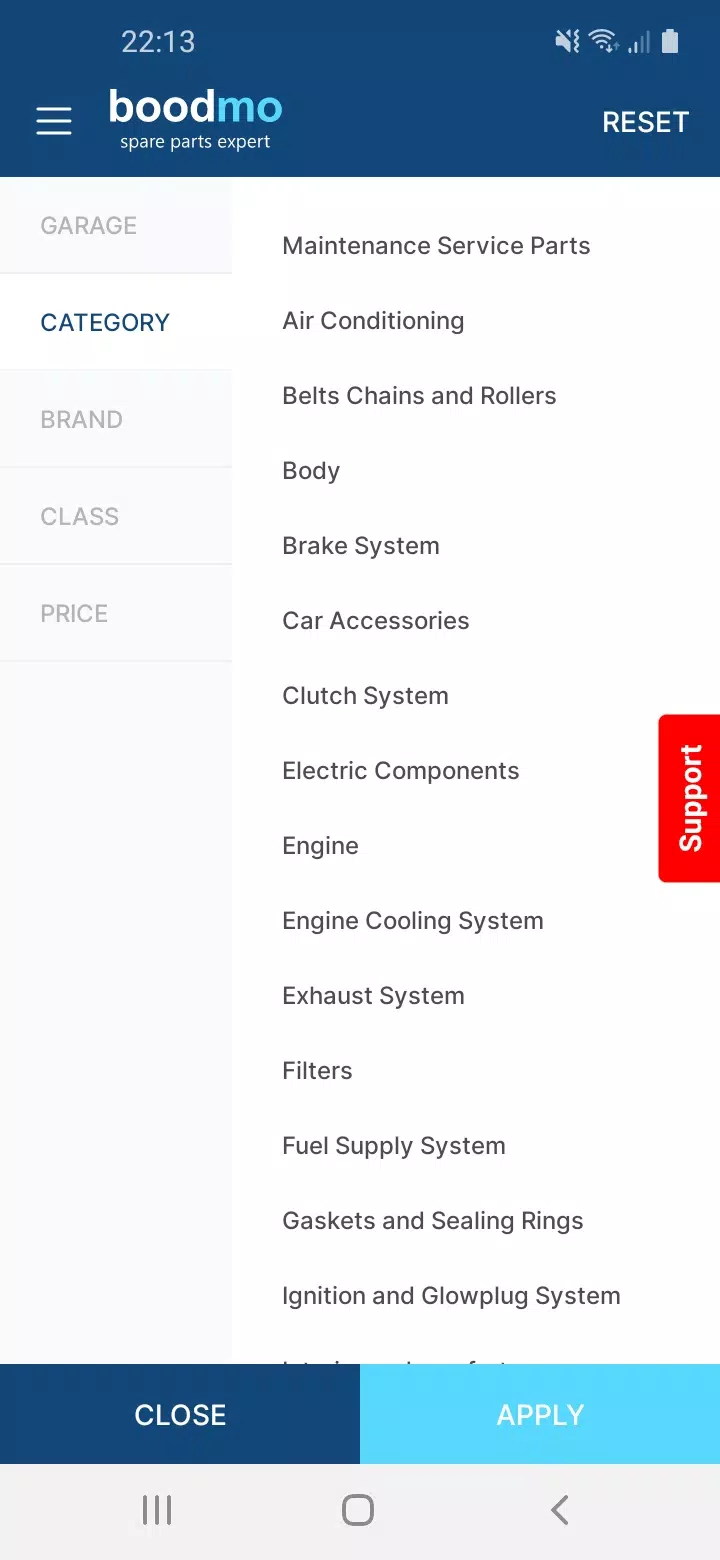
Task: Open the Class filter tab
Action: (80, 517)
